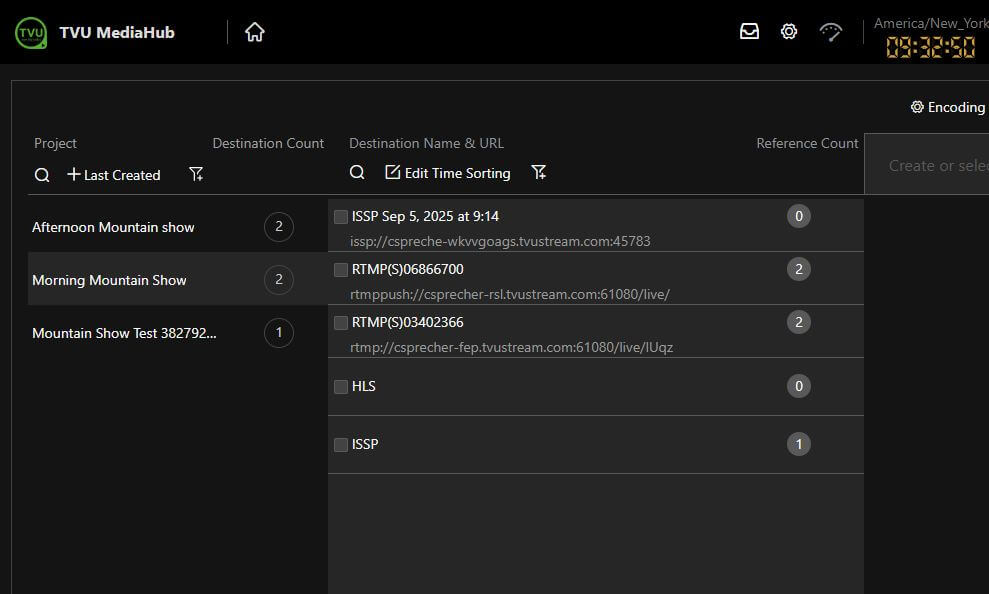Open the settings gear icon

[x=789, y=32]
